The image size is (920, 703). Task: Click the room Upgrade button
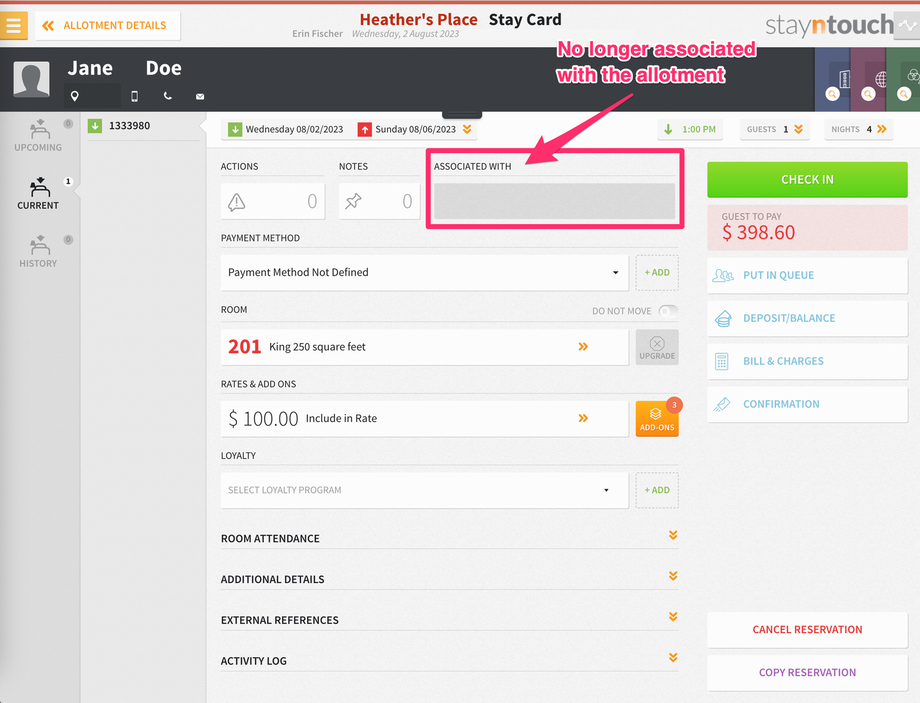[x=657, y=347]
